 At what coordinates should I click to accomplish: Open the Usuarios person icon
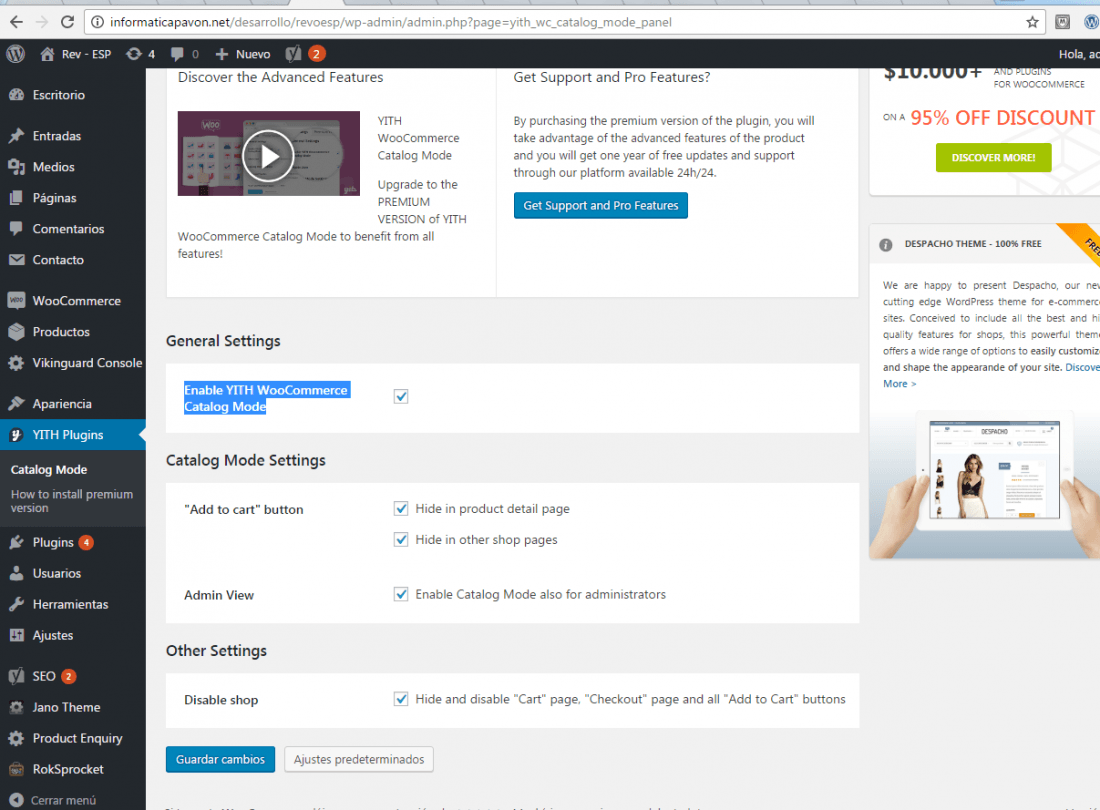tap(17, 573)
